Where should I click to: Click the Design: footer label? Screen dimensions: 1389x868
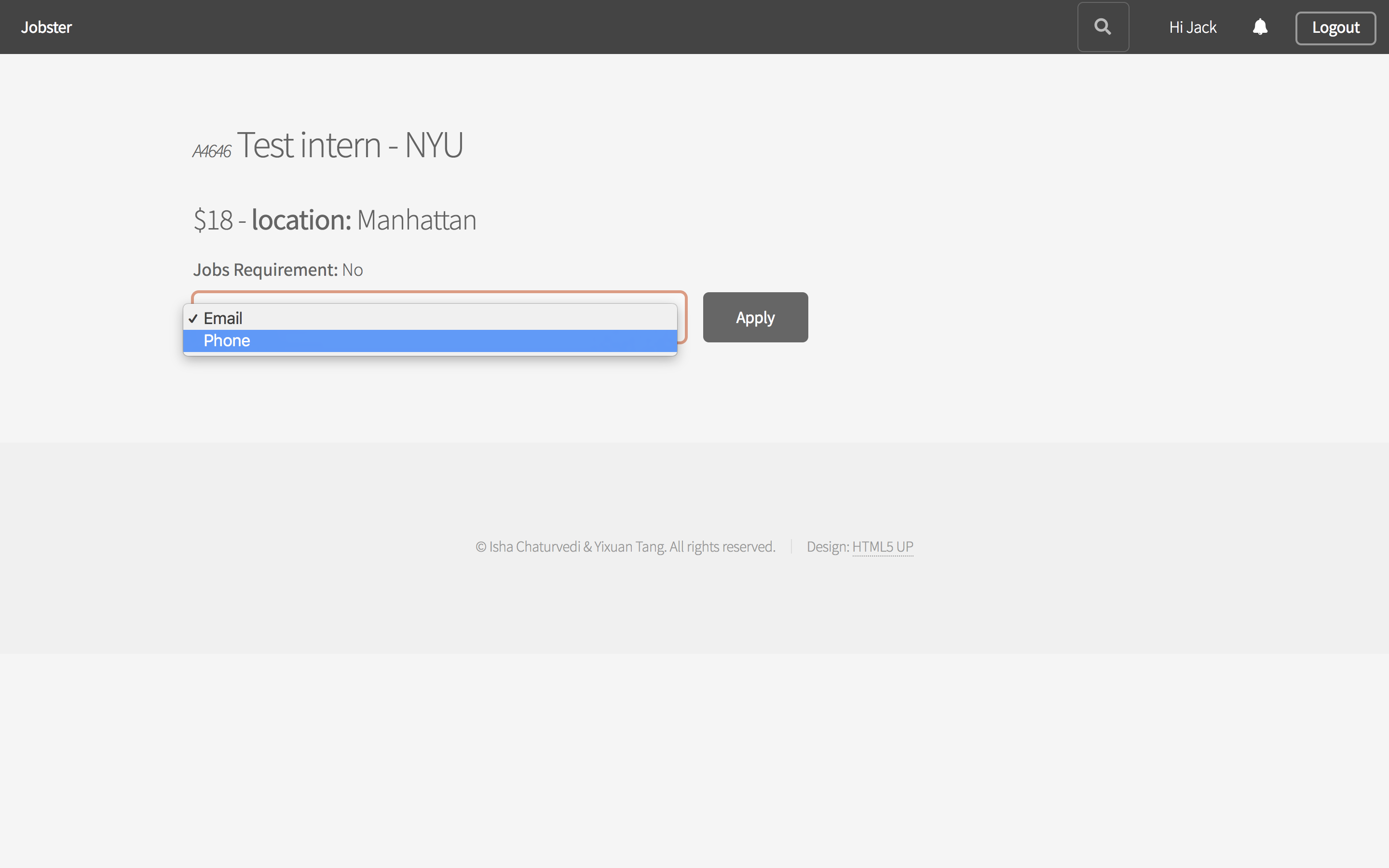[x=828, y=546]
